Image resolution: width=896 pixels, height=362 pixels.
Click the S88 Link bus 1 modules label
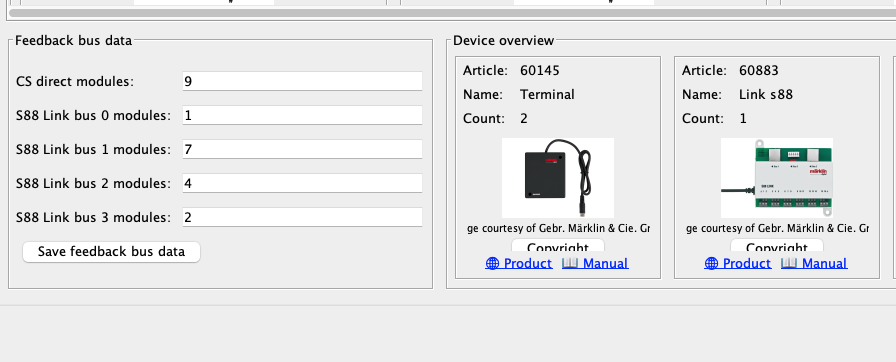[94, 150]
